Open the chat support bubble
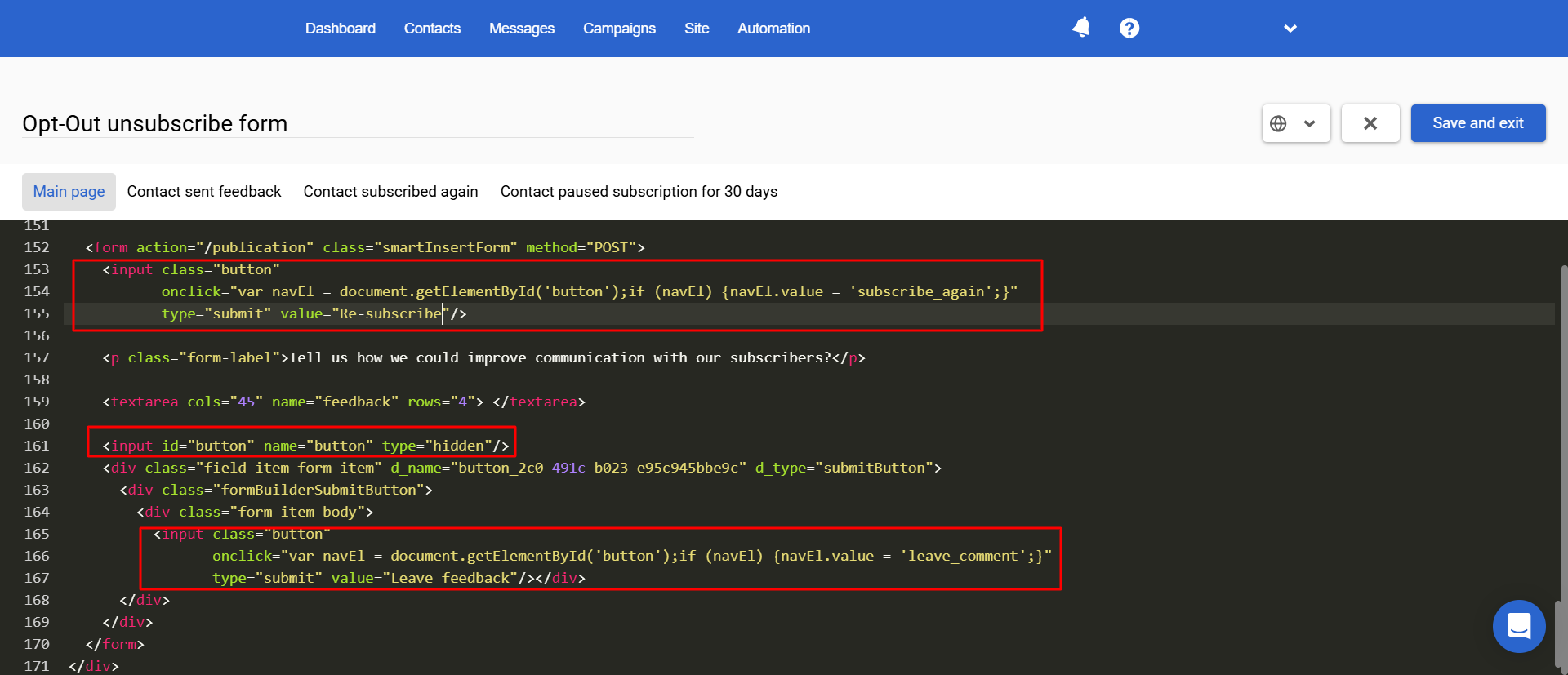Screen dimensions: 1568x675 pyautogui.click(x=1519, y=626)
